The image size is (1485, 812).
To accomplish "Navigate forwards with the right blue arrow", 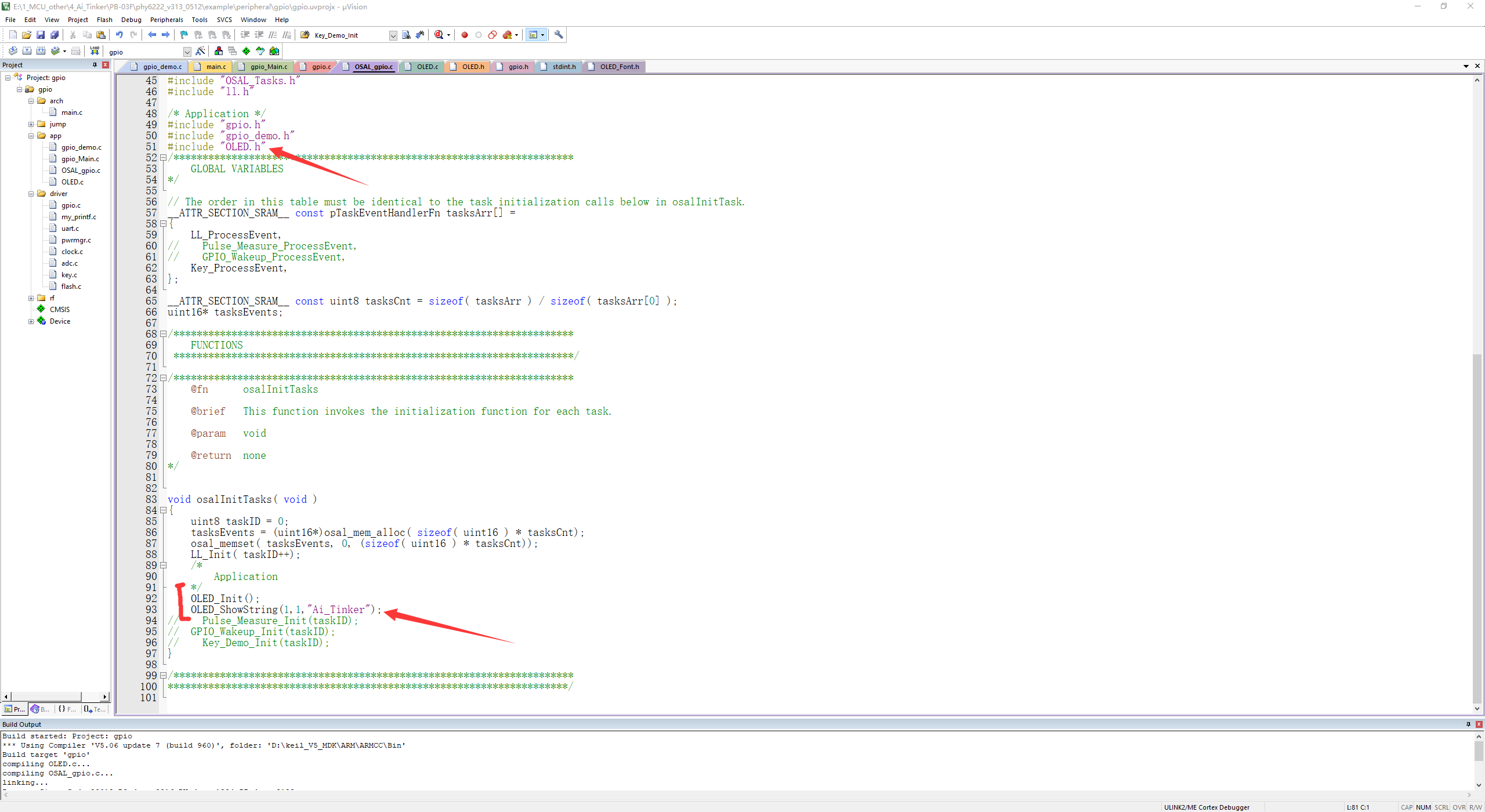I will (166, 35).
